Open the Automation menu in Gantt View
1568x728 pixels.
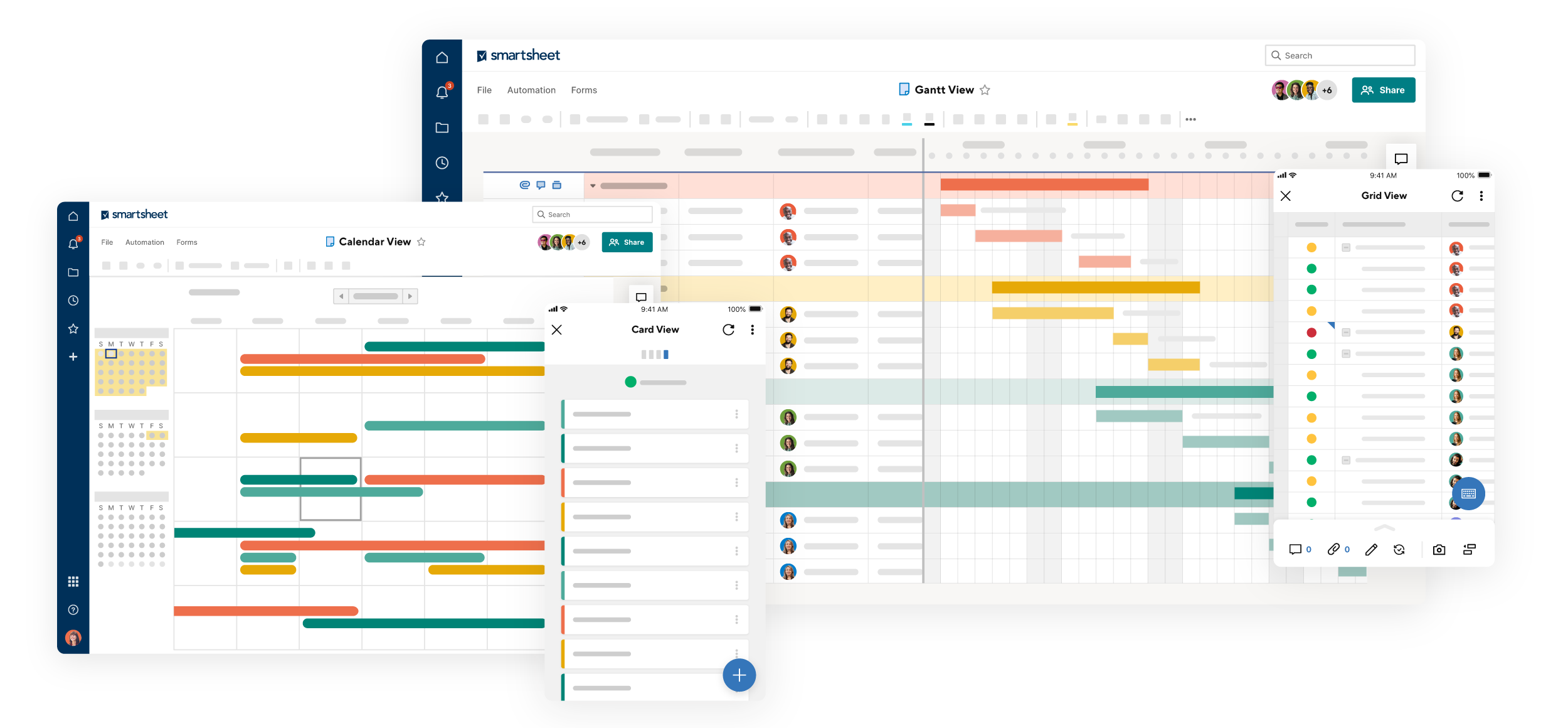coord(529,89)
